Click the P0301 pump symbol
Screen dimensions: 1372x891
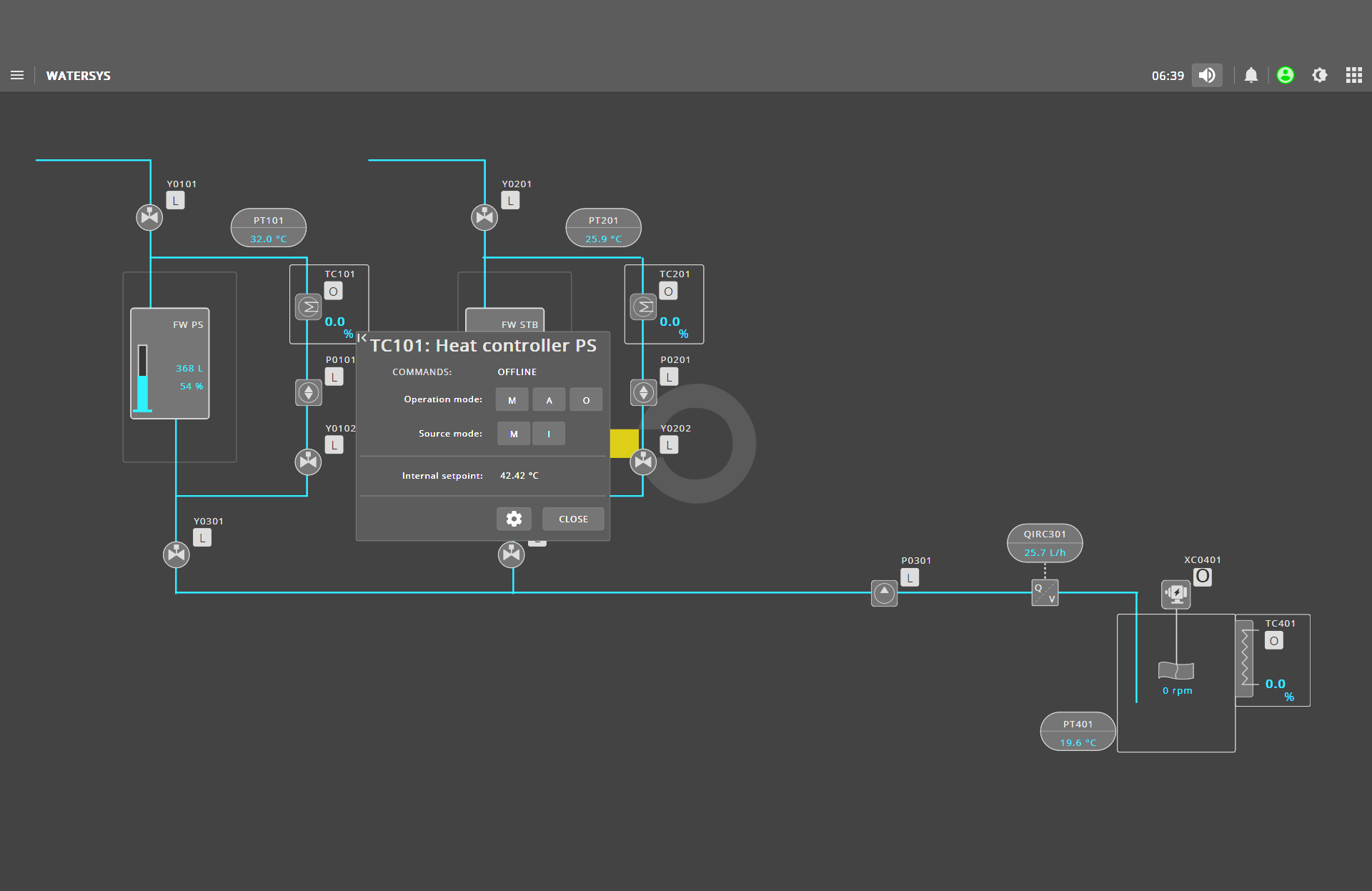[884, 593]
